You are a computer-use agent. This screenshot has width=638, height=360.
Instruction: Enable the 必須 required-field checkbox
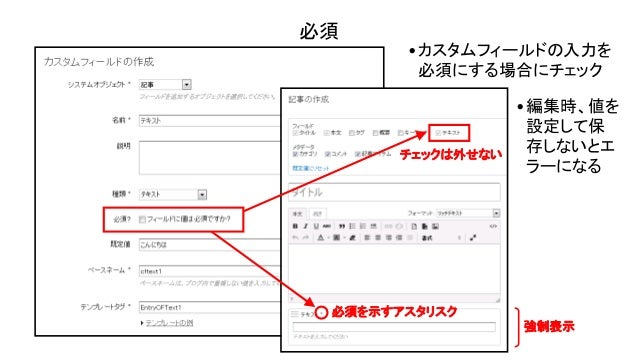click(x=142, y=220)
